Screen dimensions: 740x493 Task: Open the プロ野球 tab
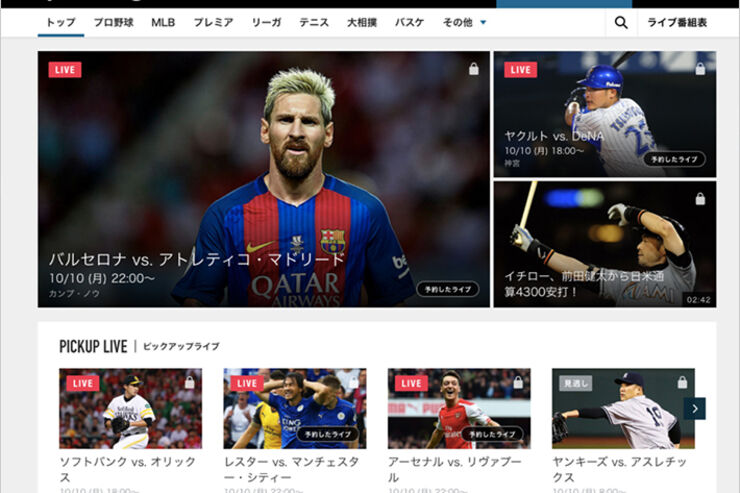click(x=114, y=22)
